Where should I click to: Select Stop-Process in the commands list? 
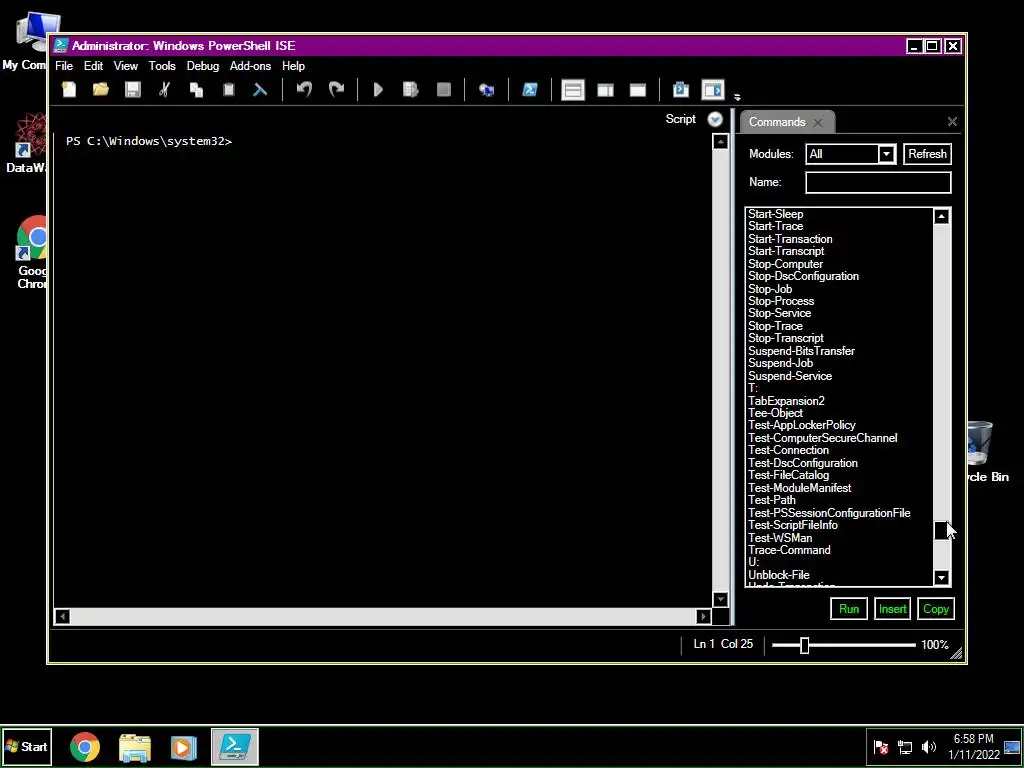780,301
